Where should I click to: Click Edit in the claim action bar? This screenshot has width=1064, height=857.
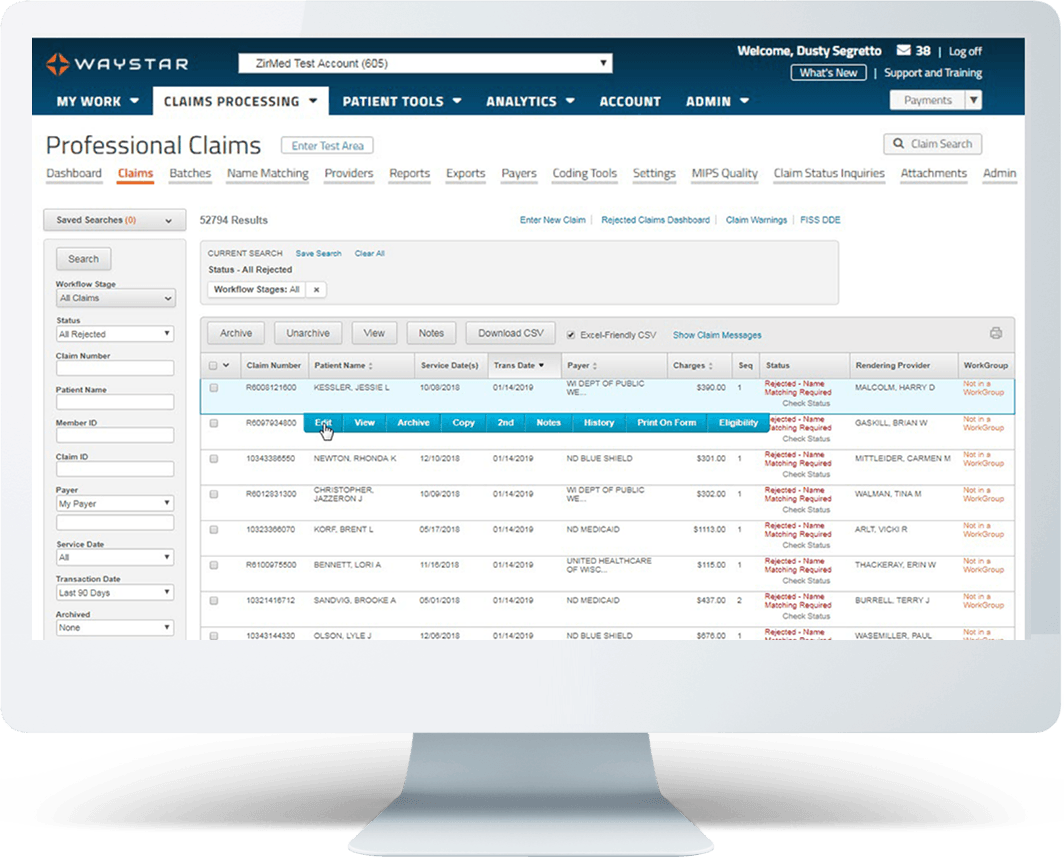323,422
